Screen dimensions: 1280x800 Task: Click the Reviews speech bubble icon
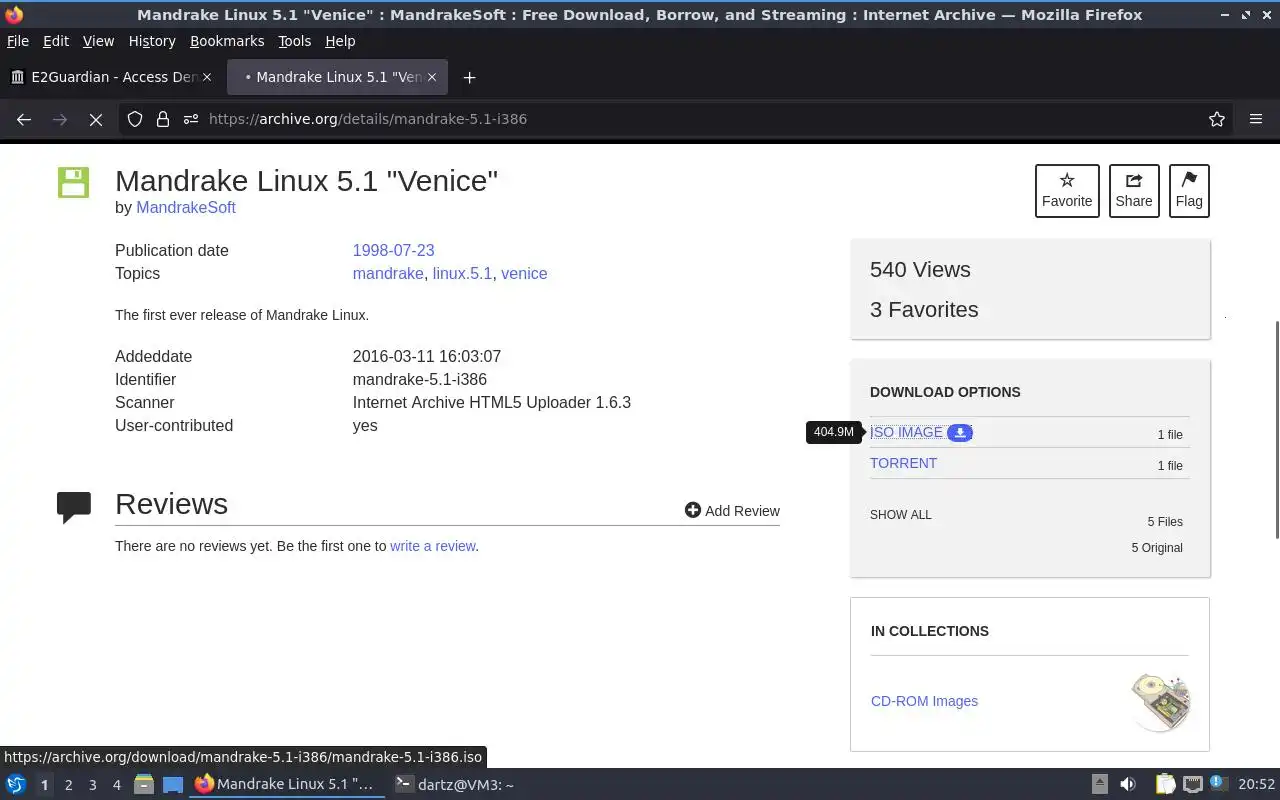click(74, 507)
